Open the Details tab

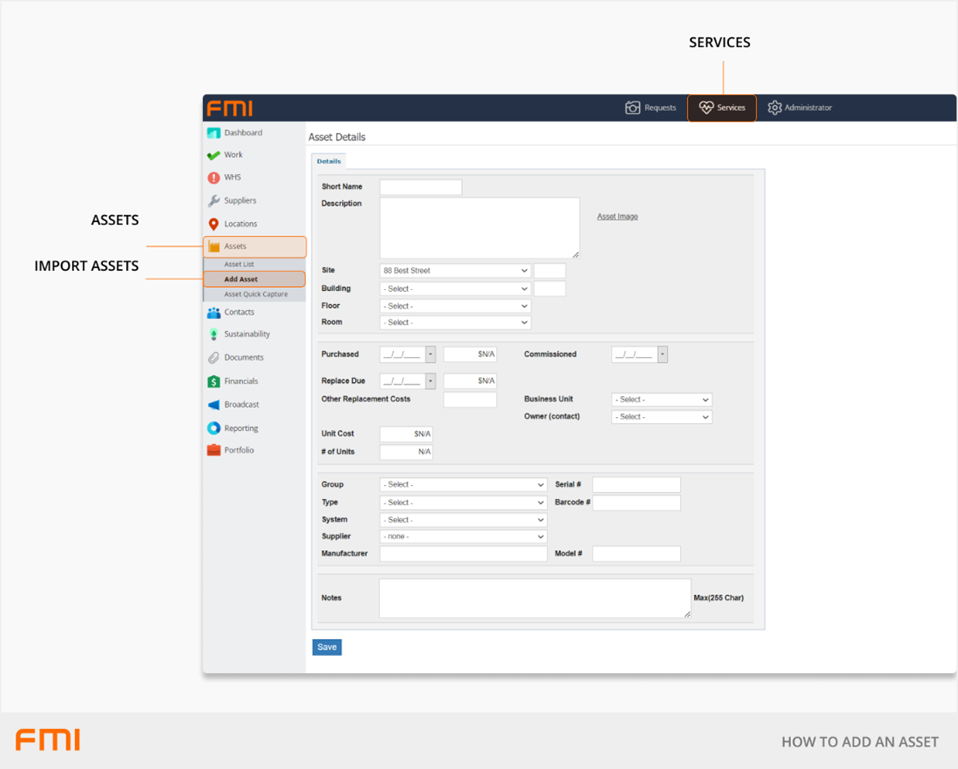328,161
